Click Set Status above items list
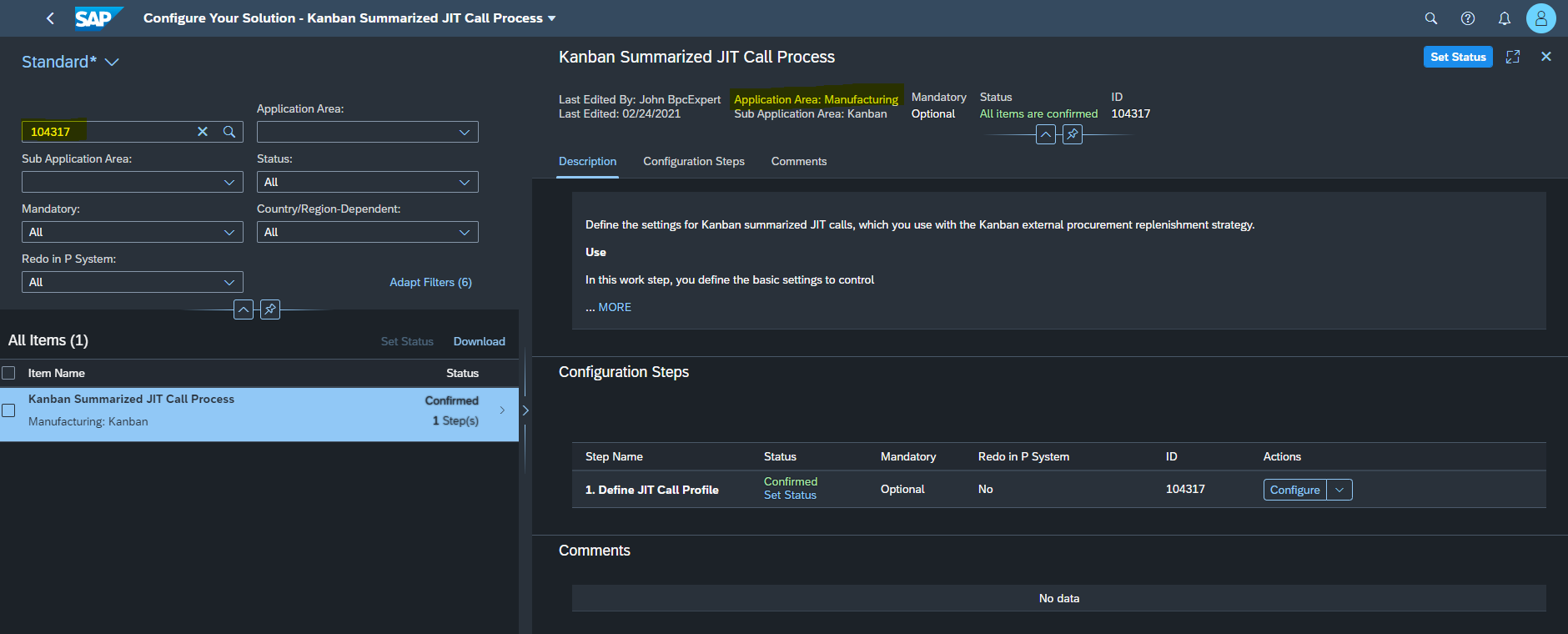 point(407,341)
